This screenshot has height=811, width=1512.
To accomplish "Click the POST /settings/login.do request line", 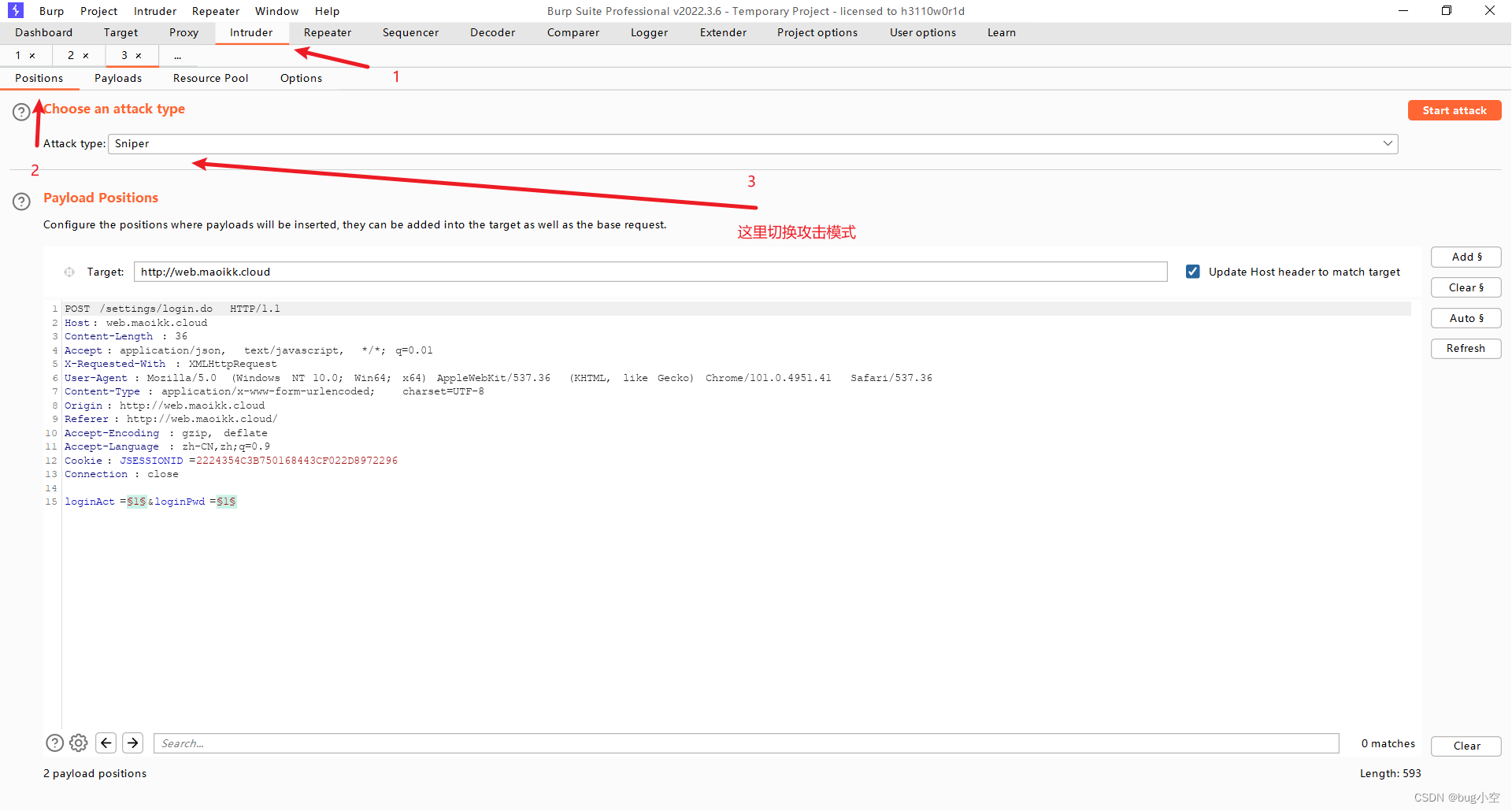I will (x=172, y=309).
